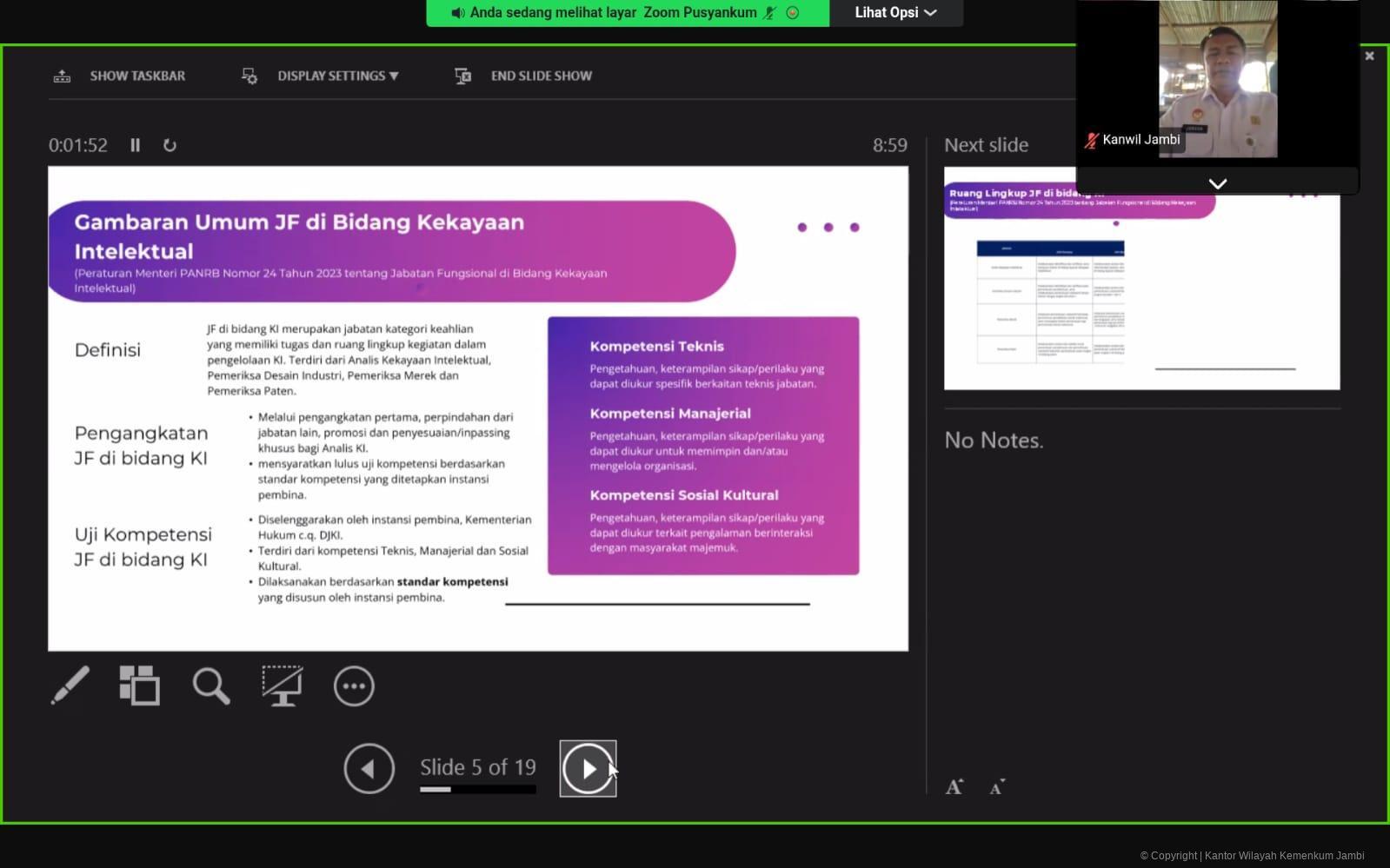Screen dimensions: 1390x868
Task: Increase notes text size
Action: [954, 787]
